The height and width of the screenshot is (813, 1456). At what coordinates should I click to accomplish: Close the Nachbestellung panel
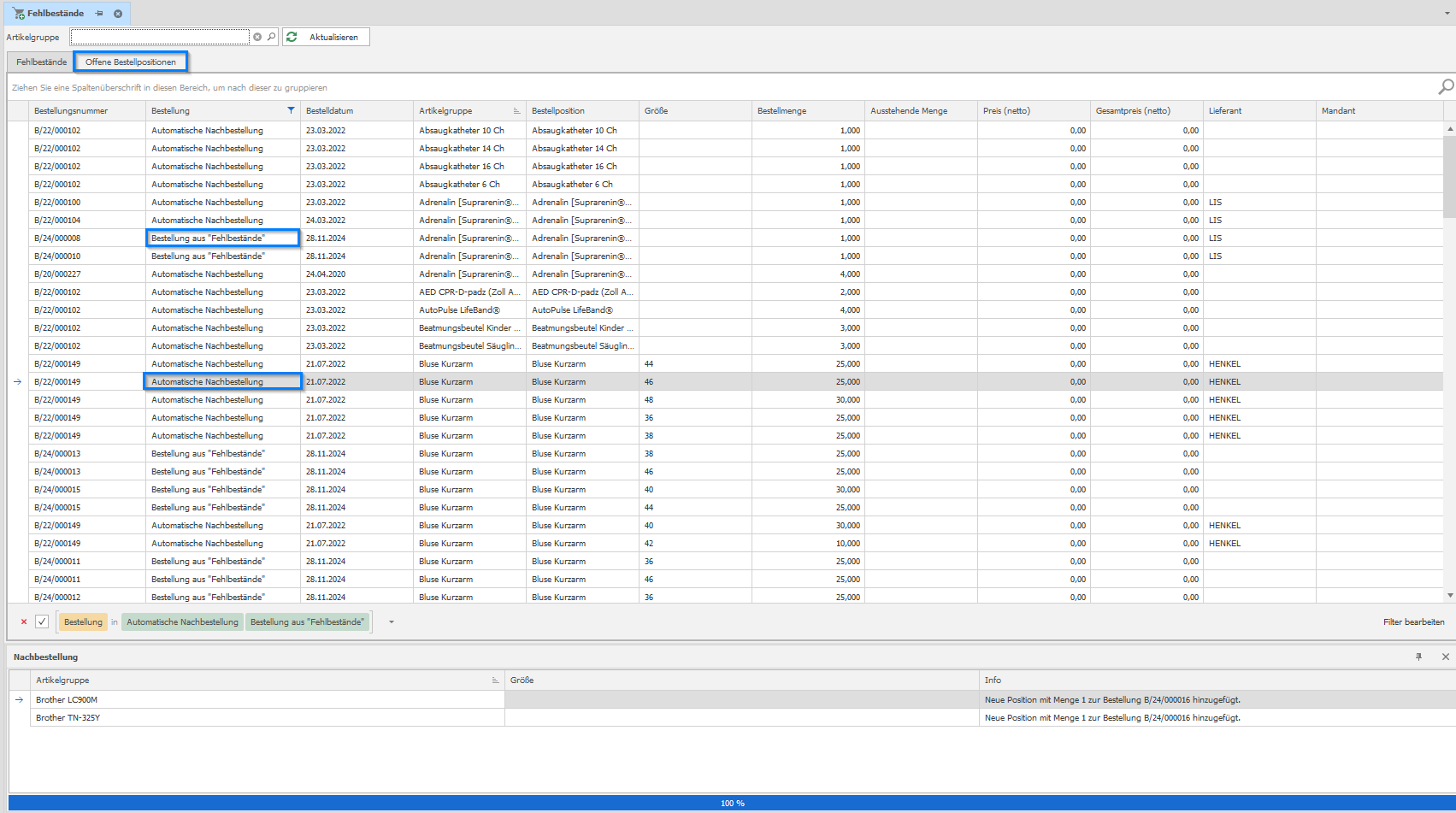tap(1446, 657)
